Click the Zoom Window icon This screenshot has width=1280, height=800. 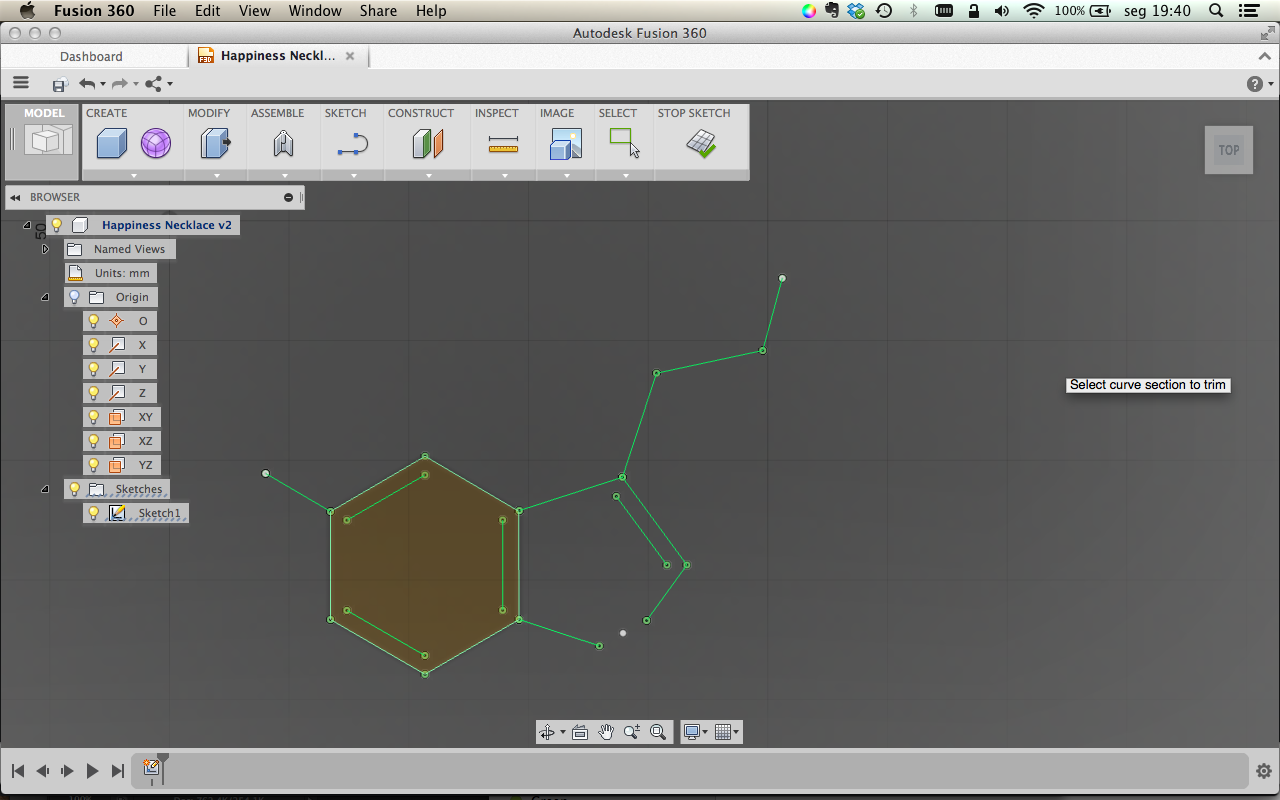[632, 732]
